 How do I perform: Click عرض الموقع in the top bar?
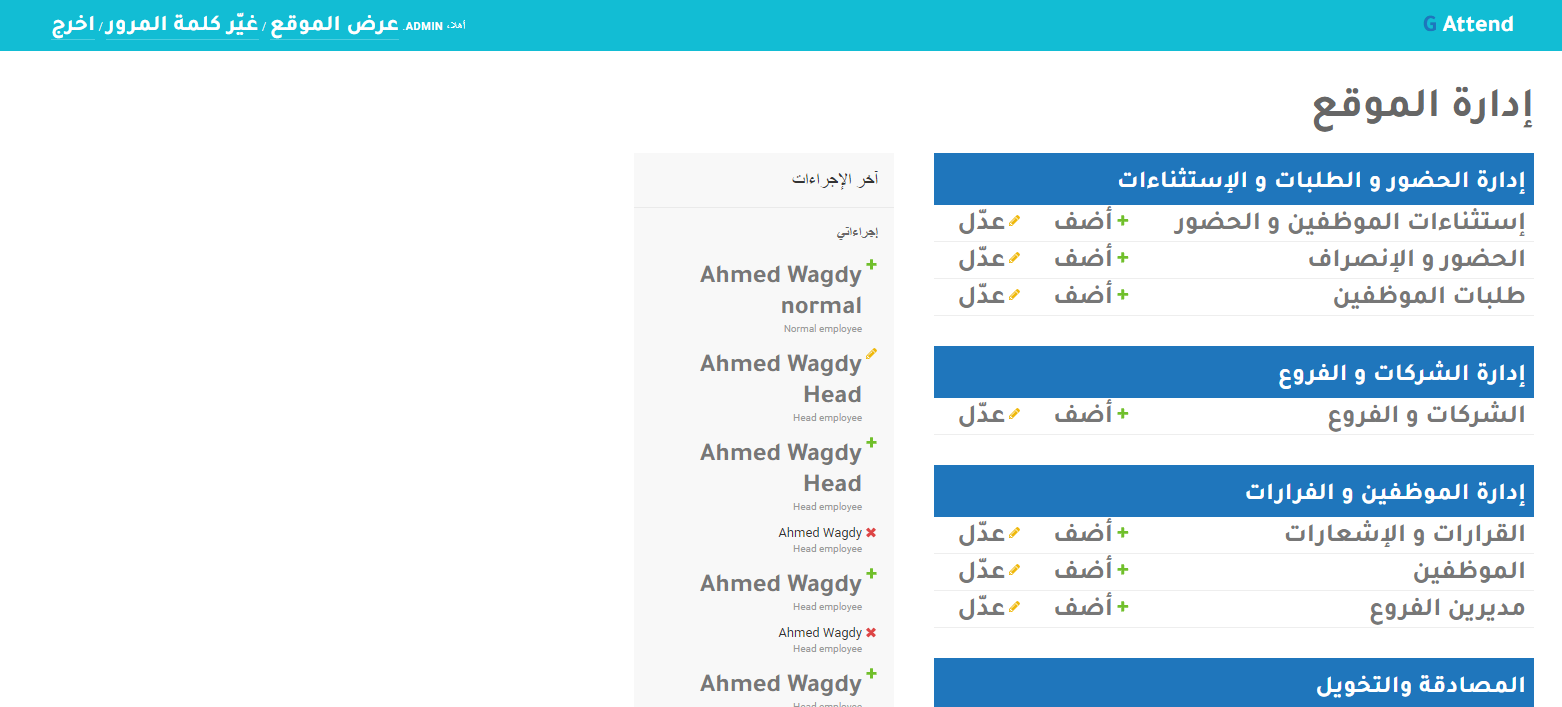pyautogui.click(x=335, y=24)
